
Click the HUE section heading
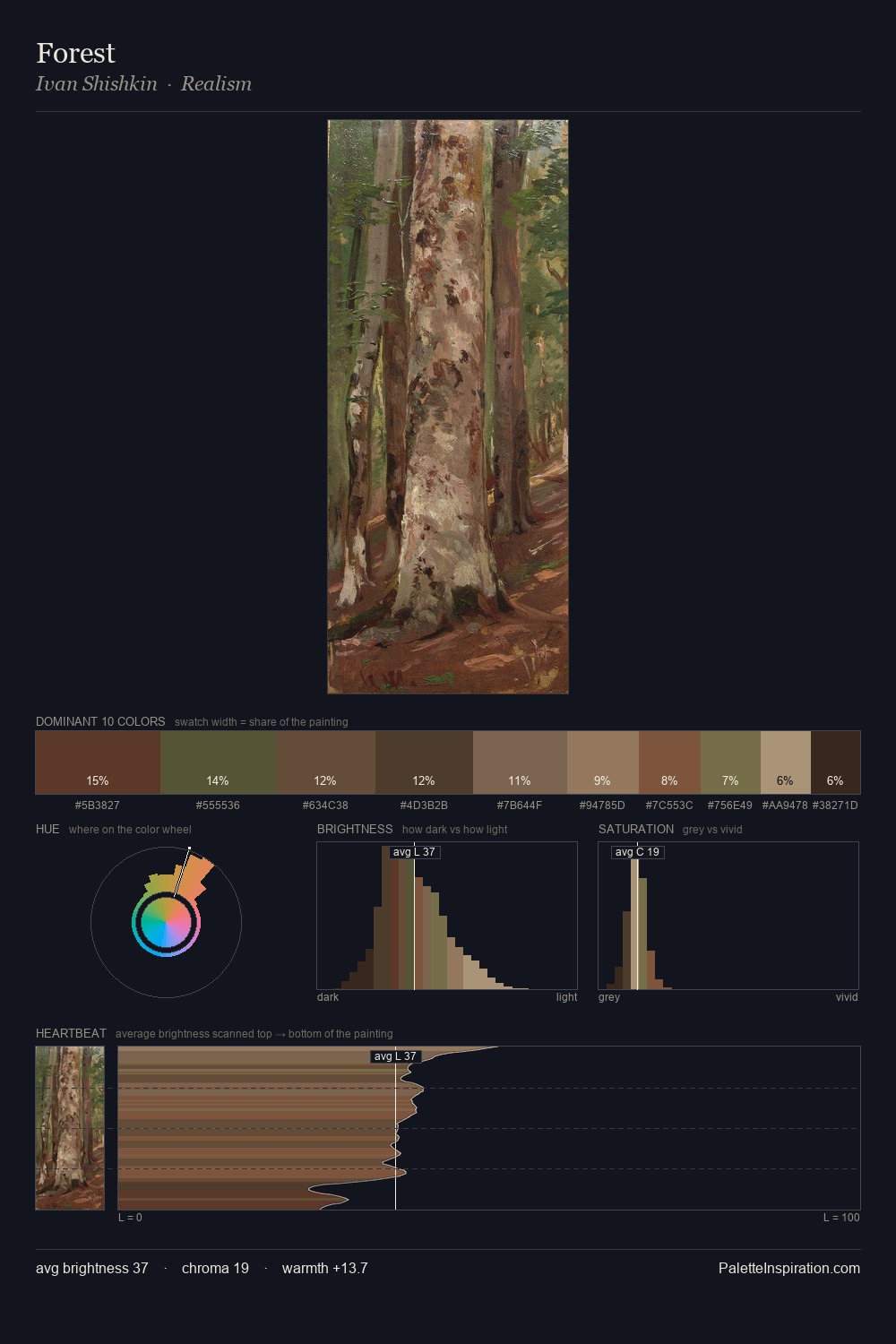[47, 829]
